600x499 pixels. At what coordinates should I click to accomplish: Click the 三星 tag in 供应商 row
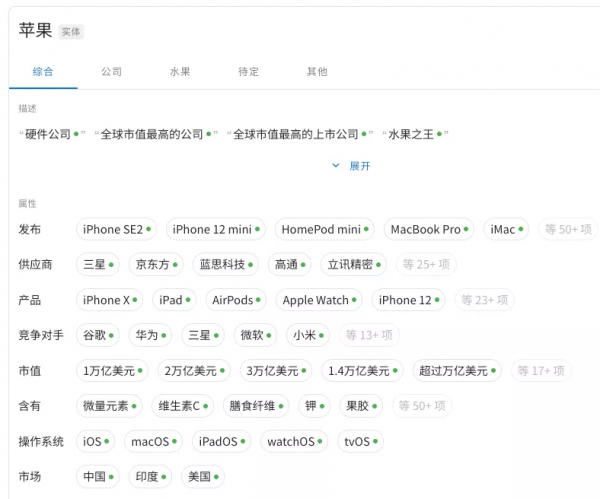pos(98,264)
